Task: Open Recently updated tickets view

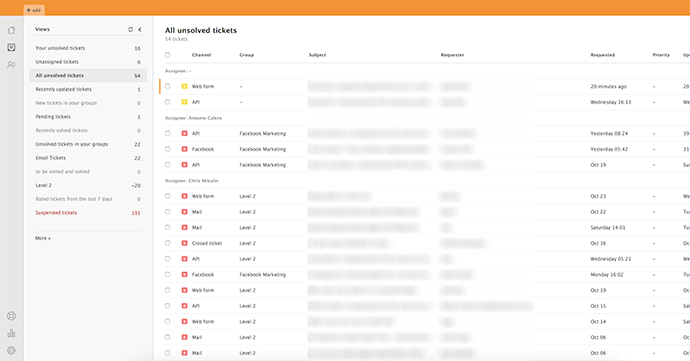Action: click(88, 89)
